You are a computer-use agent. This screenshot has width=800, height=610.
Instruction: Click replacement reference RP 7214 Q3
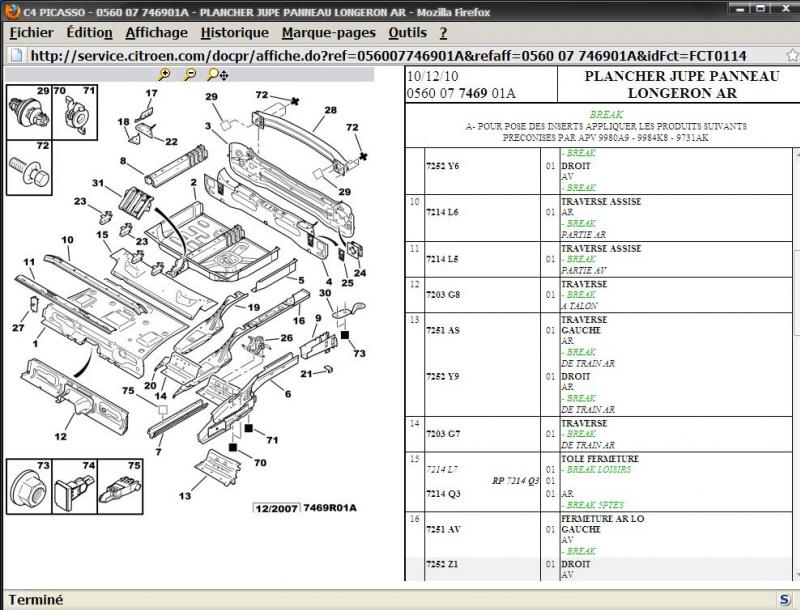click(515, 481)
